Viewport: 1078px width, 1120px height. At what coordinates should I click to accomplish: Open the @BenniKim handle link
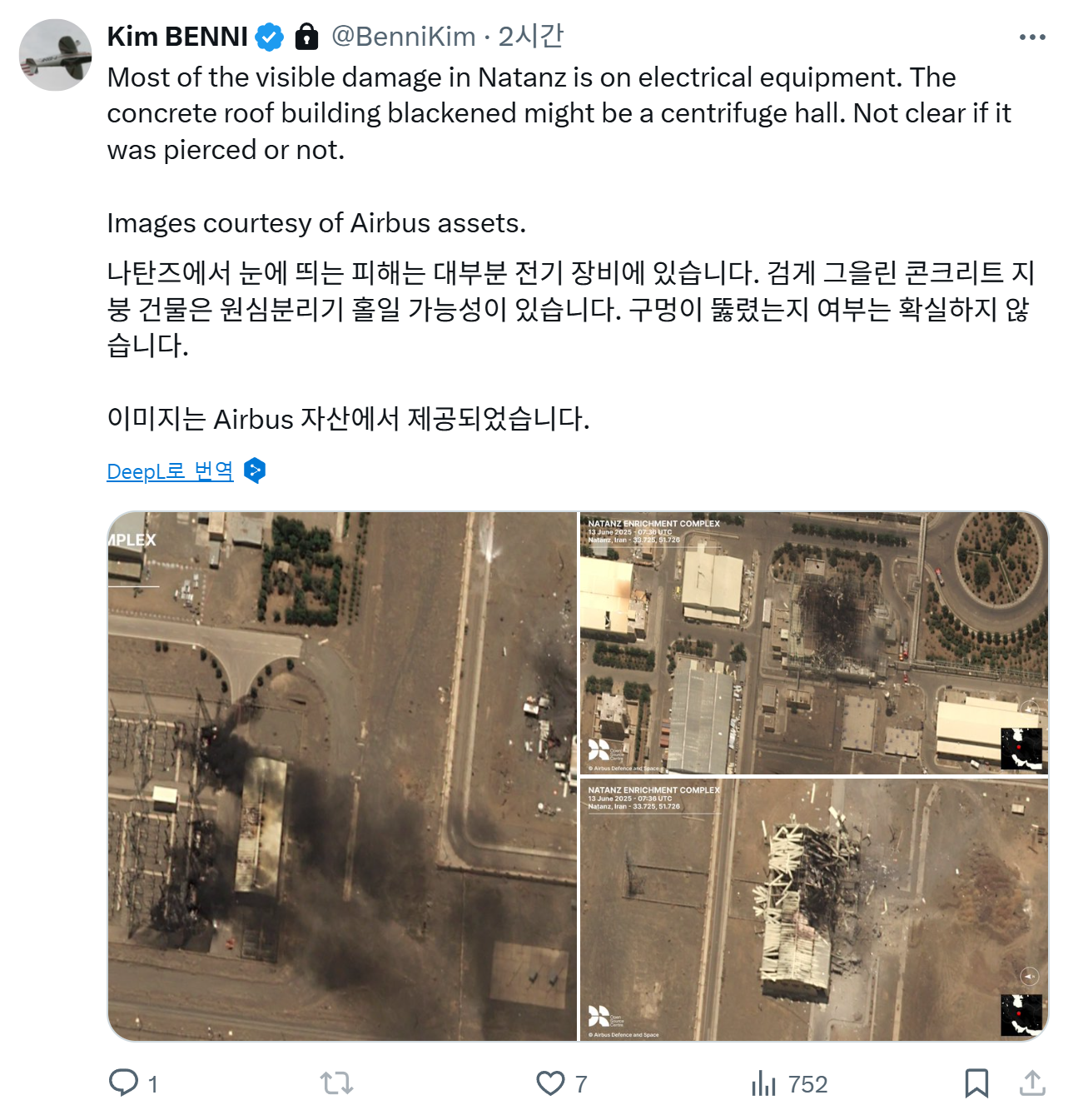click(403, 37)
